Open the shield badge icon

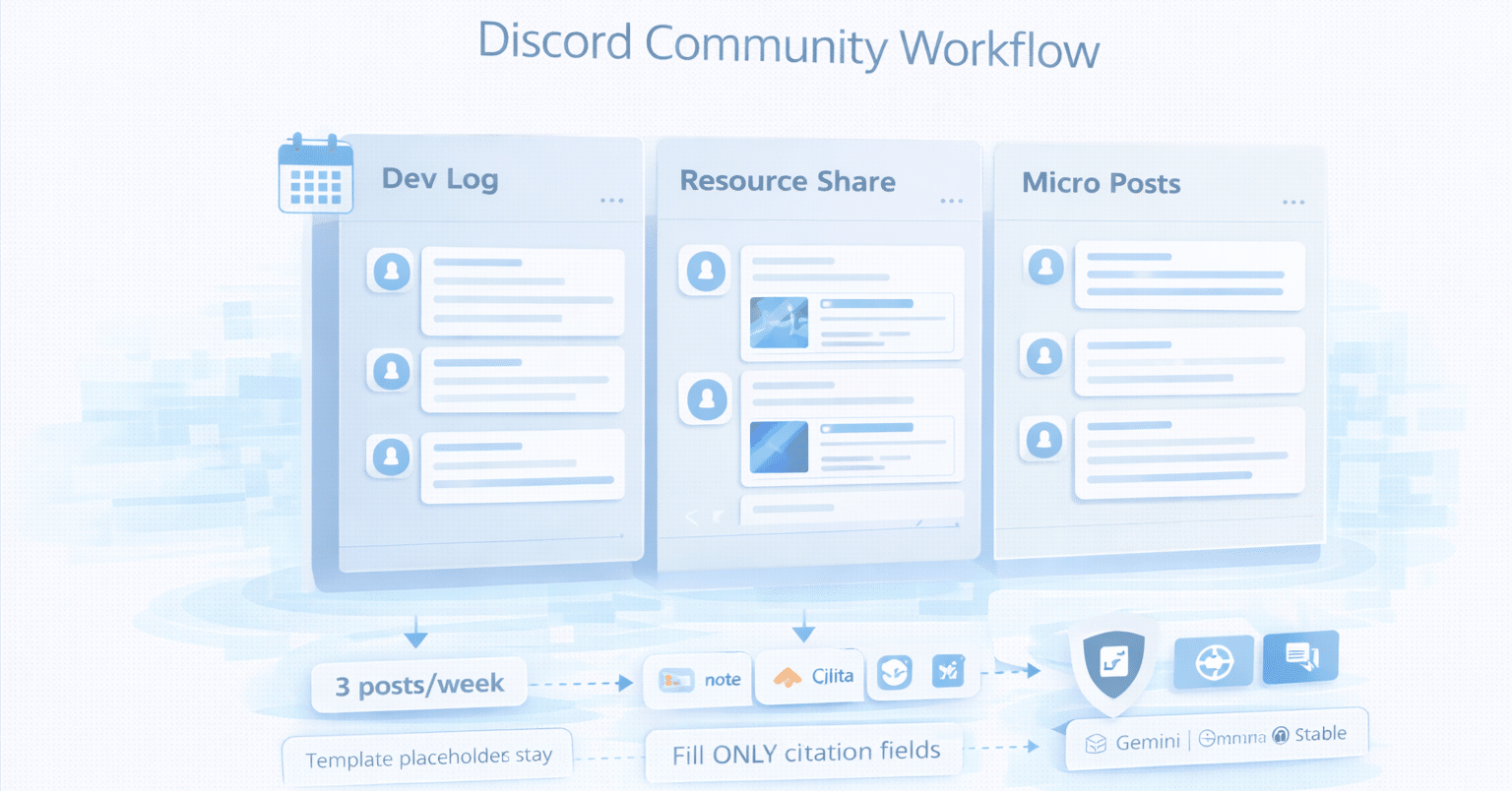(1112, 661)
